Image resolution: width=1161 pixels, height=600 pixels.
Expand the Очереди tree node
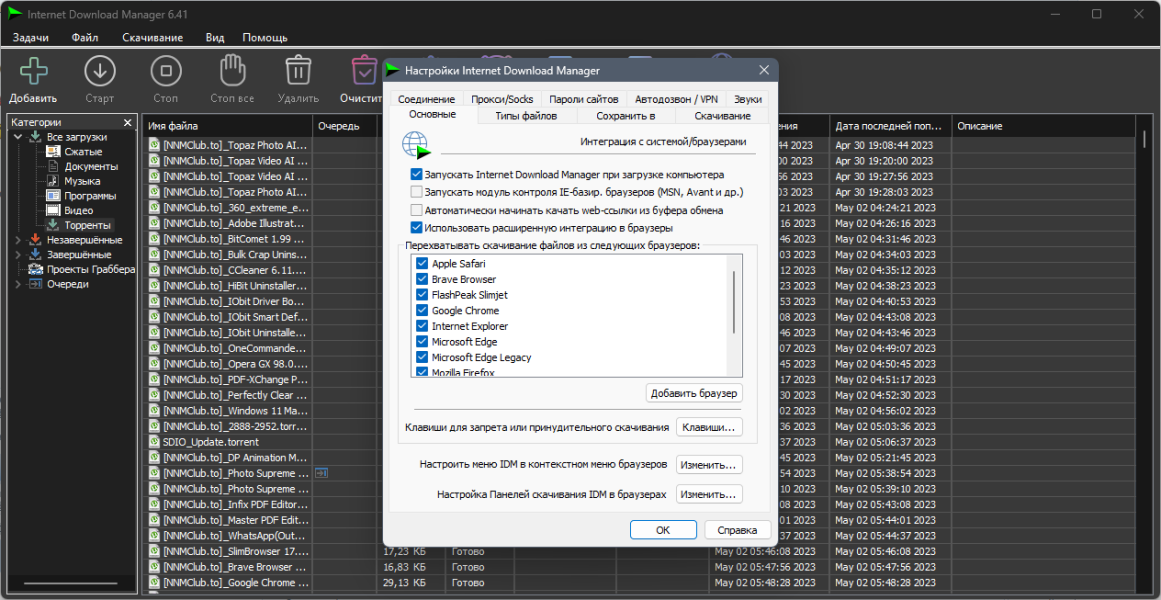(x=19, y=284)
